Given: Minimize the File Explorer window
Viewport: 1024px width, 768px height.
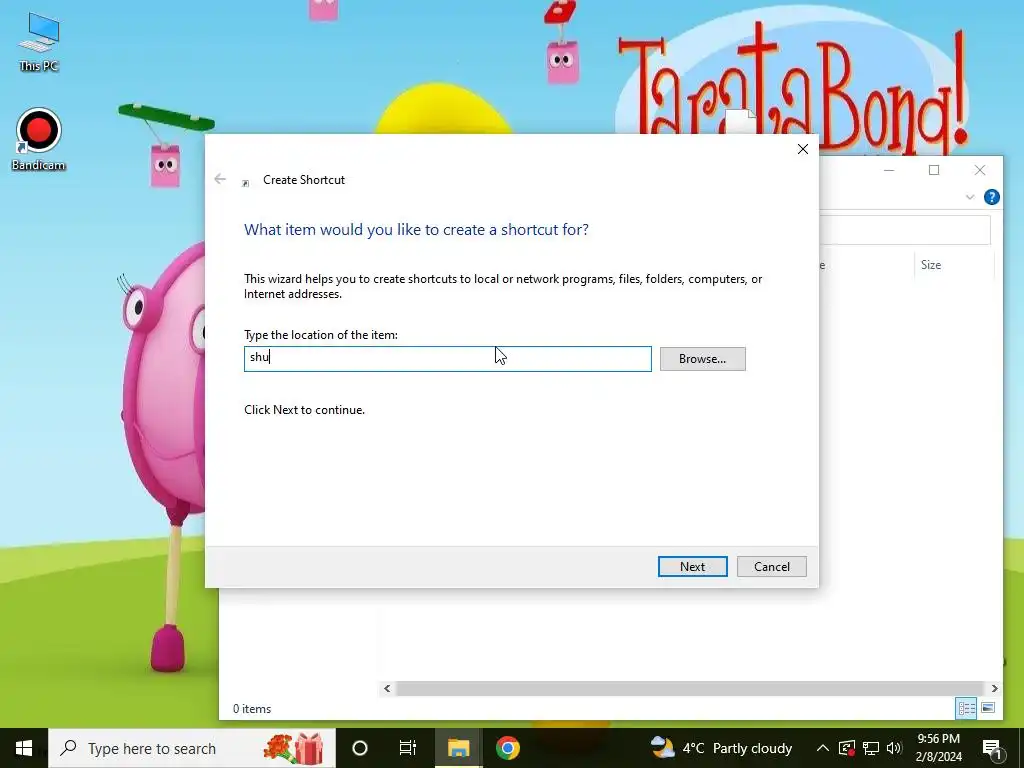Looking at the screenshot, I should (889, 170).
